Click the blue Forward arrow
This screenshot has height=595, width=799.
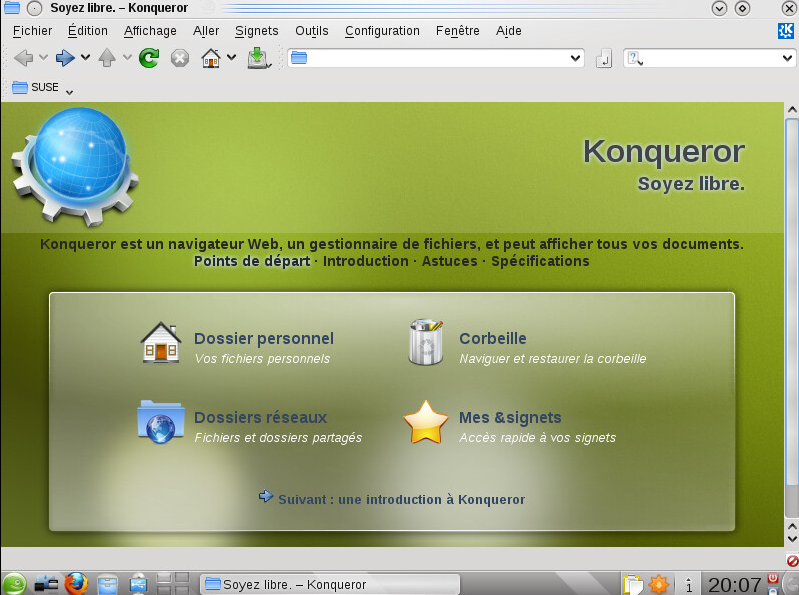pos(65,58)
